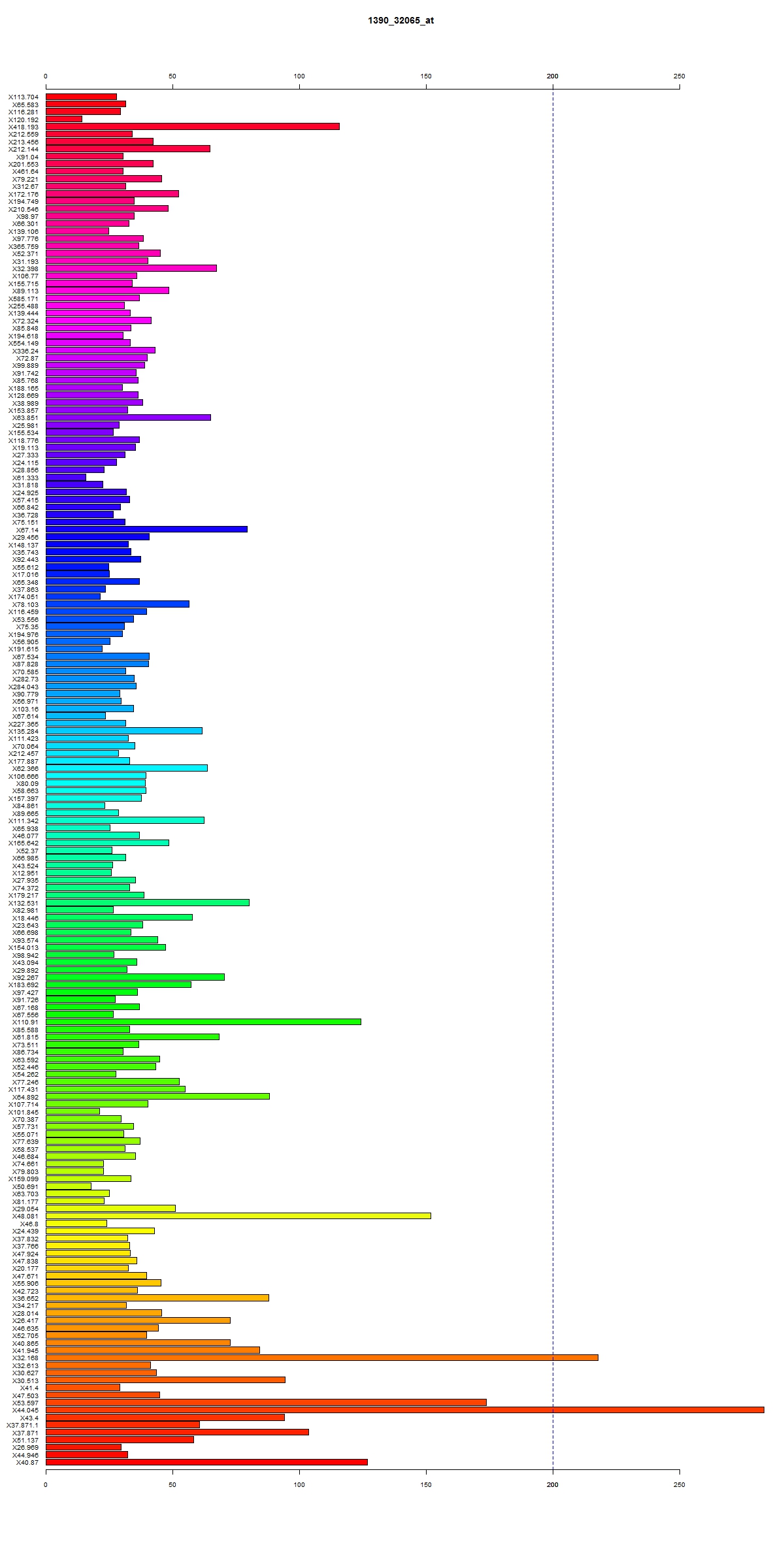784x1568 pixels.
Task: Click the X101.845 label
Action: pyautogui.click(x=24, y=1112)
